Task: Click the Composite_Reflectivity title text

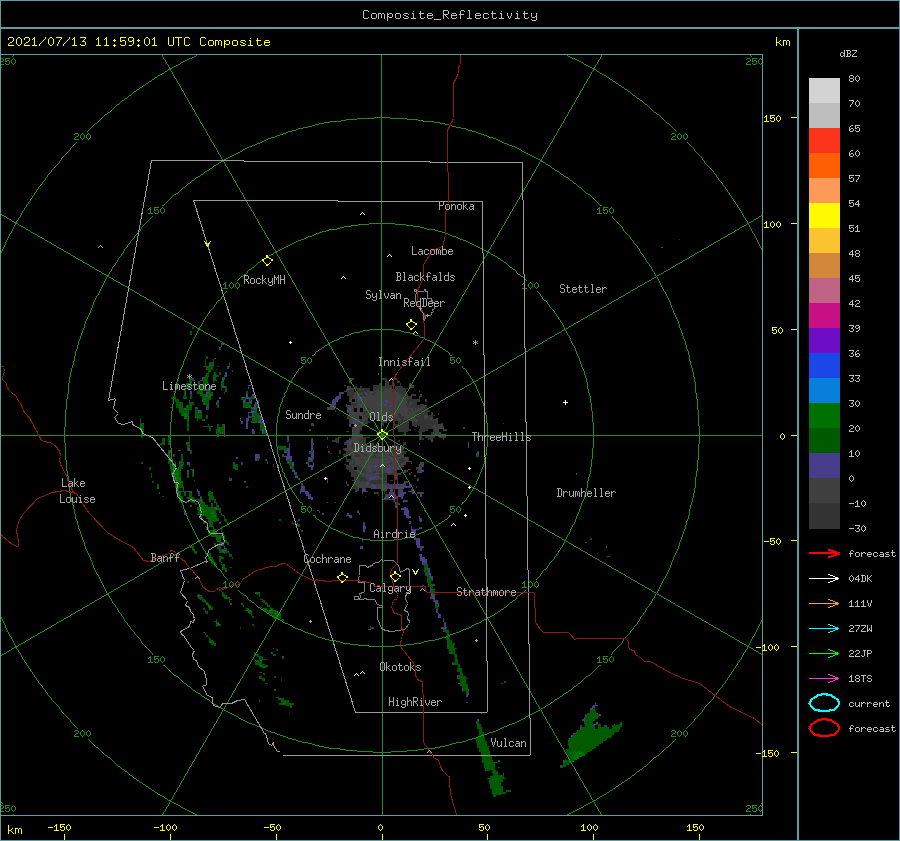Action: (449, 15)
